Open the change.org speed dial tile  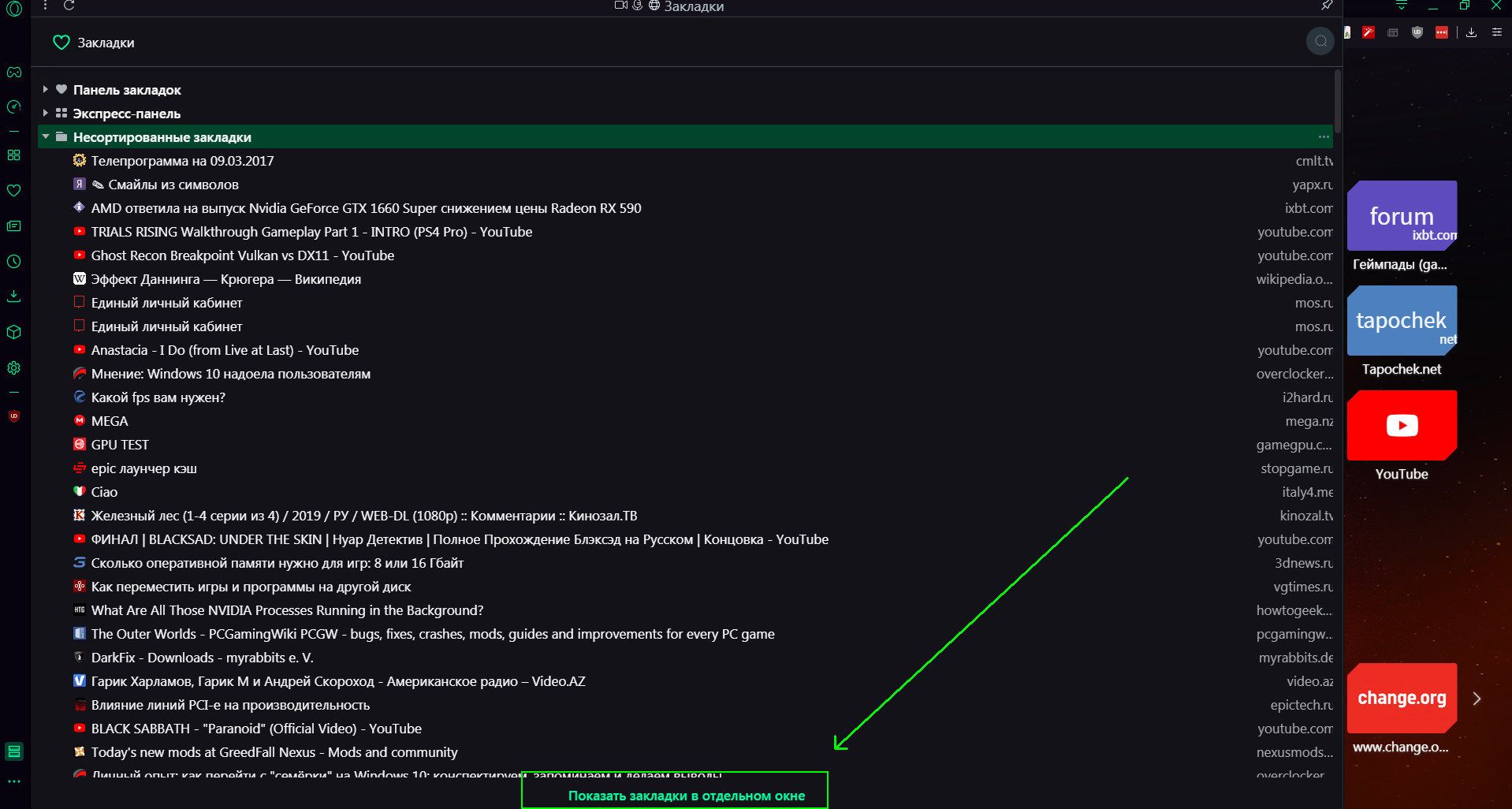click(x=1402, y=699)
